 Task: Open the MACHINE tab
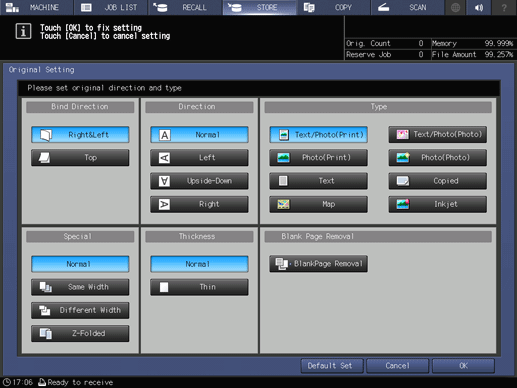36,7
